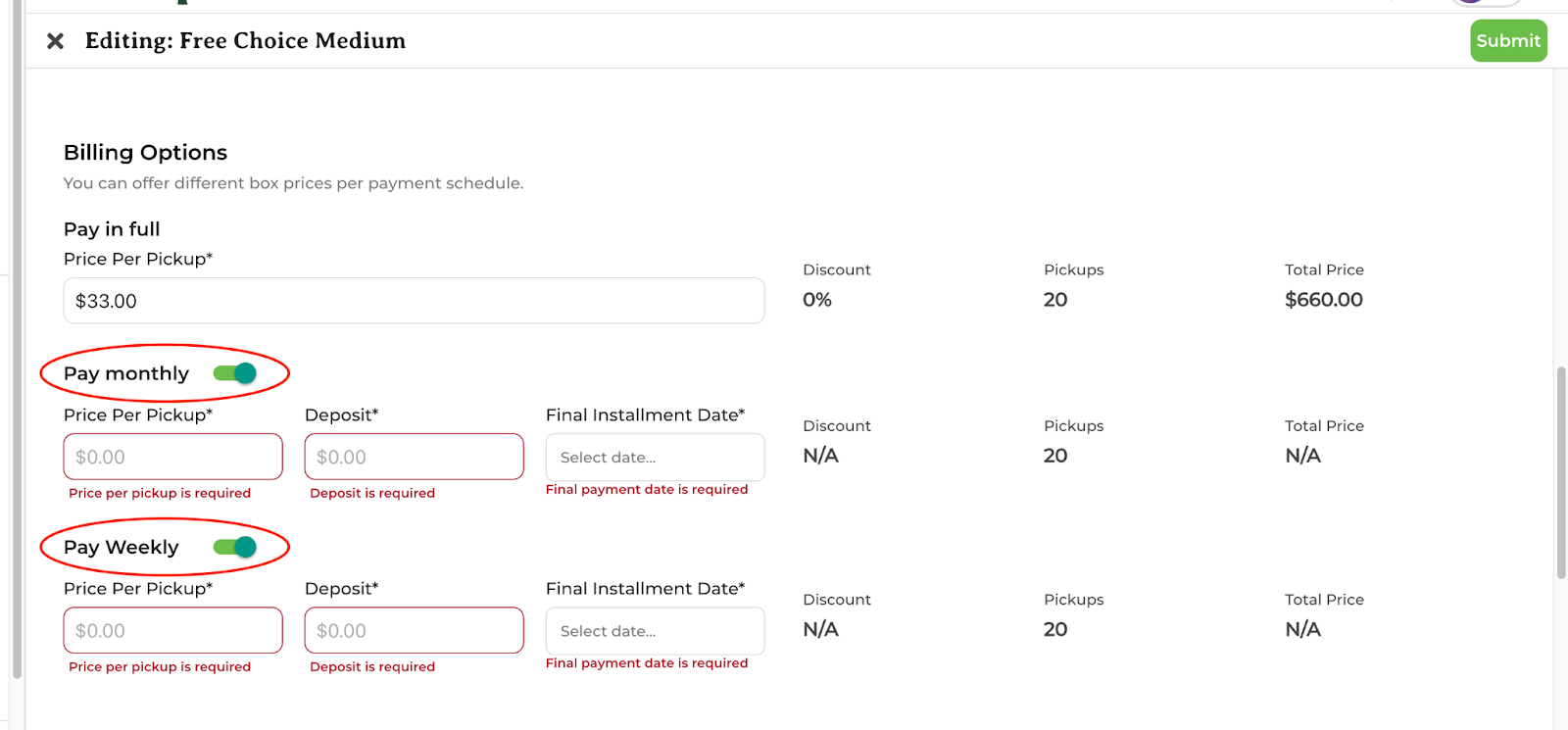Open Pay monthly final installment date picker

point(655,457)
